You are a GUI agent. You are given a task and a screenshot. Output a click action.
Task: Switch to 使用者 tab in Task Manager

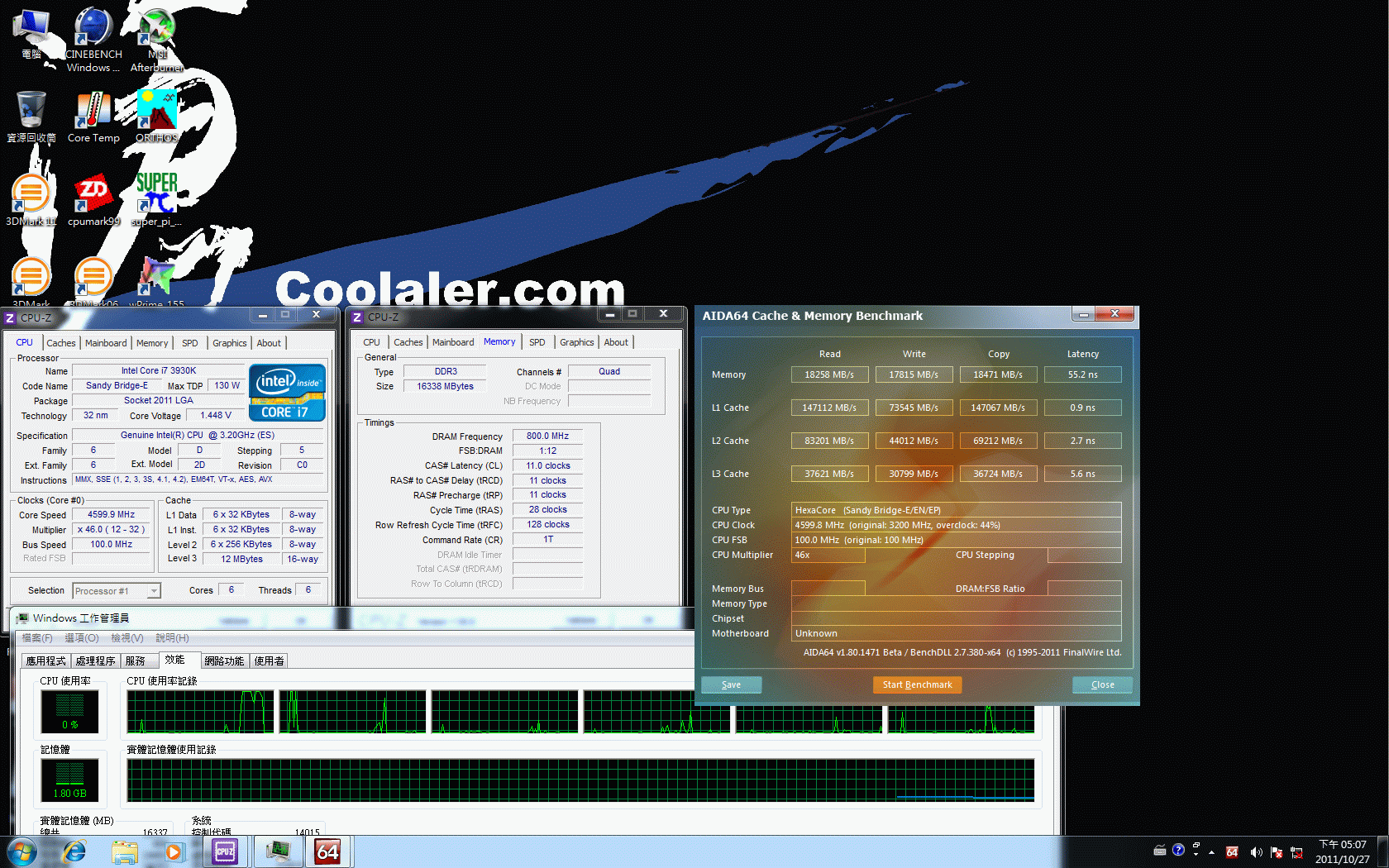[269, 661]
